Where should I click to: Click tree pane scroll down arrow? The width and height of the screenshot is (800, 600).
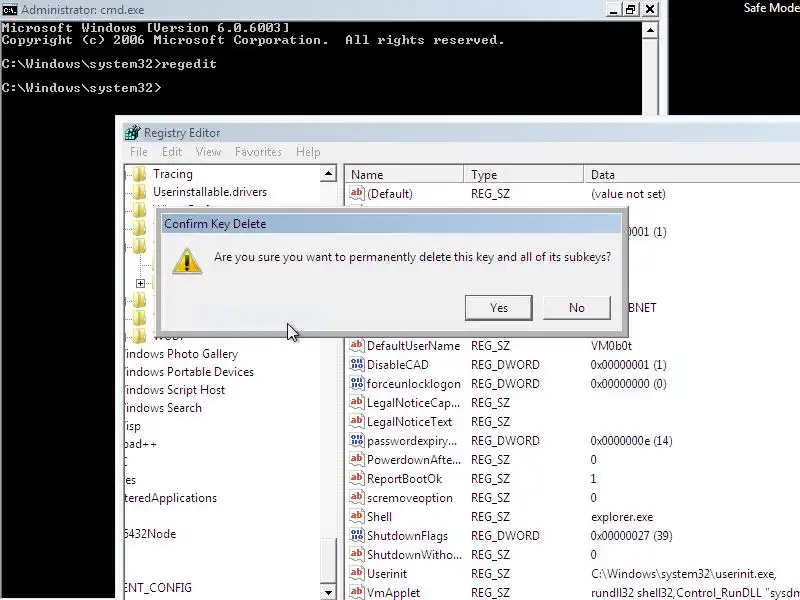coord(329,592)
